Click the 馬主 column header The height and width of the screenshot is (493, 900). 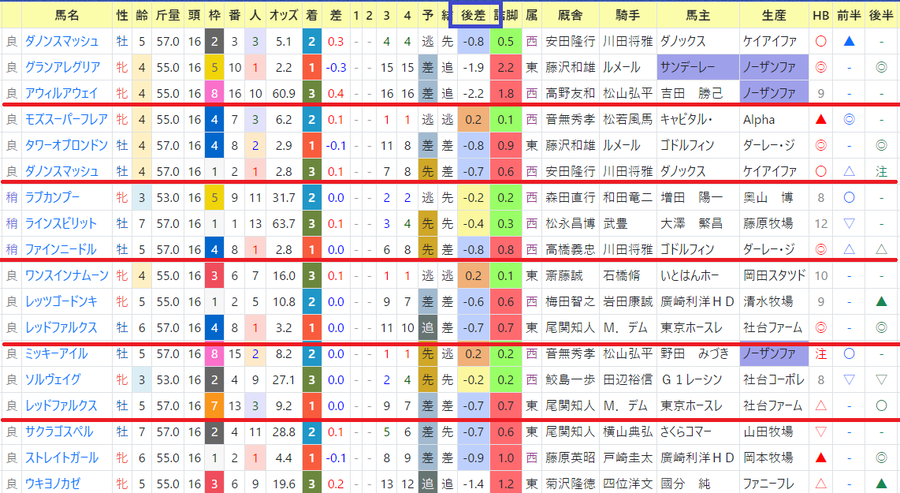[x=698, y=15]
